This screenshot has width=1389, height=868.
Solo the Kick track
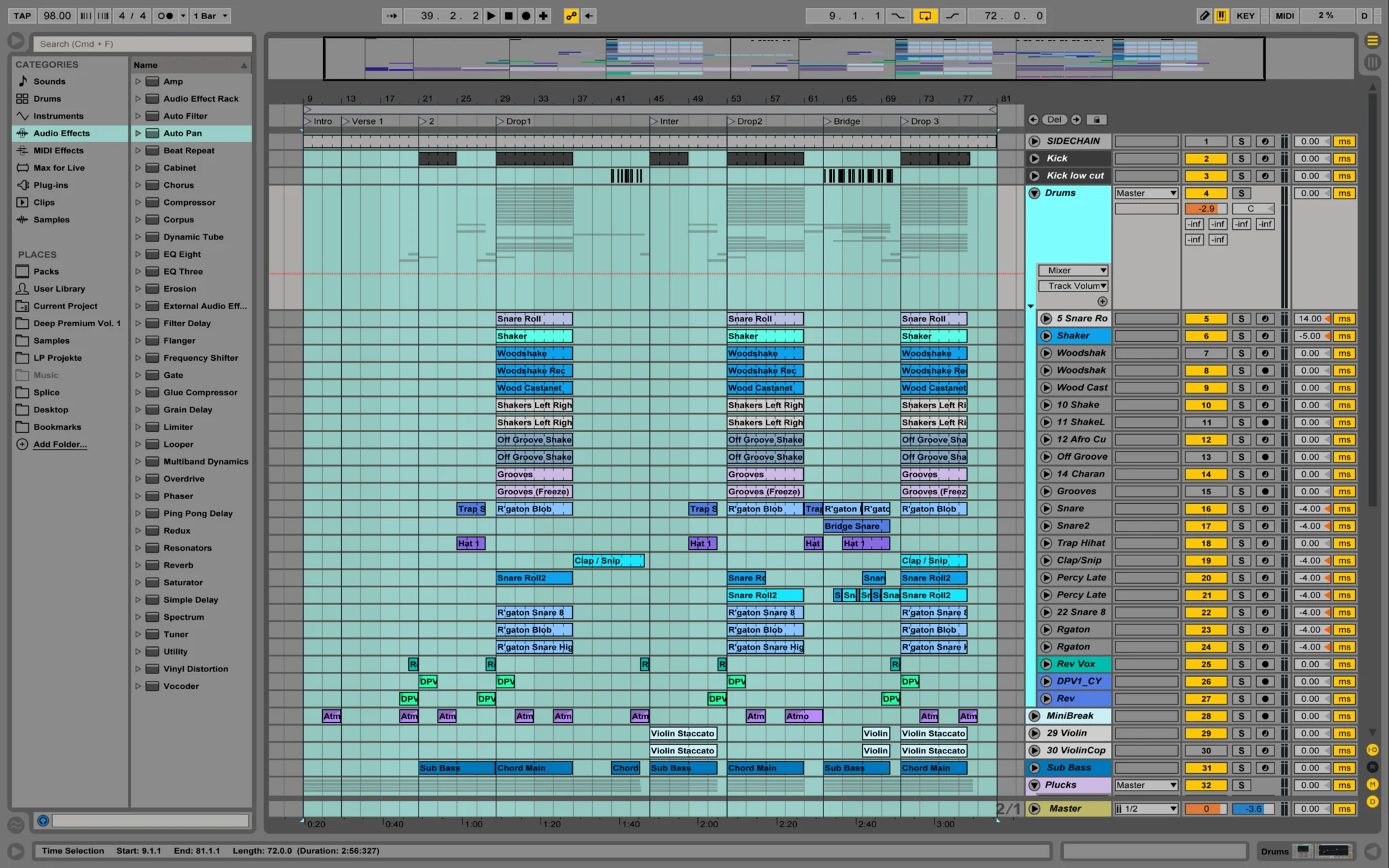click(x=1241, y=159)
